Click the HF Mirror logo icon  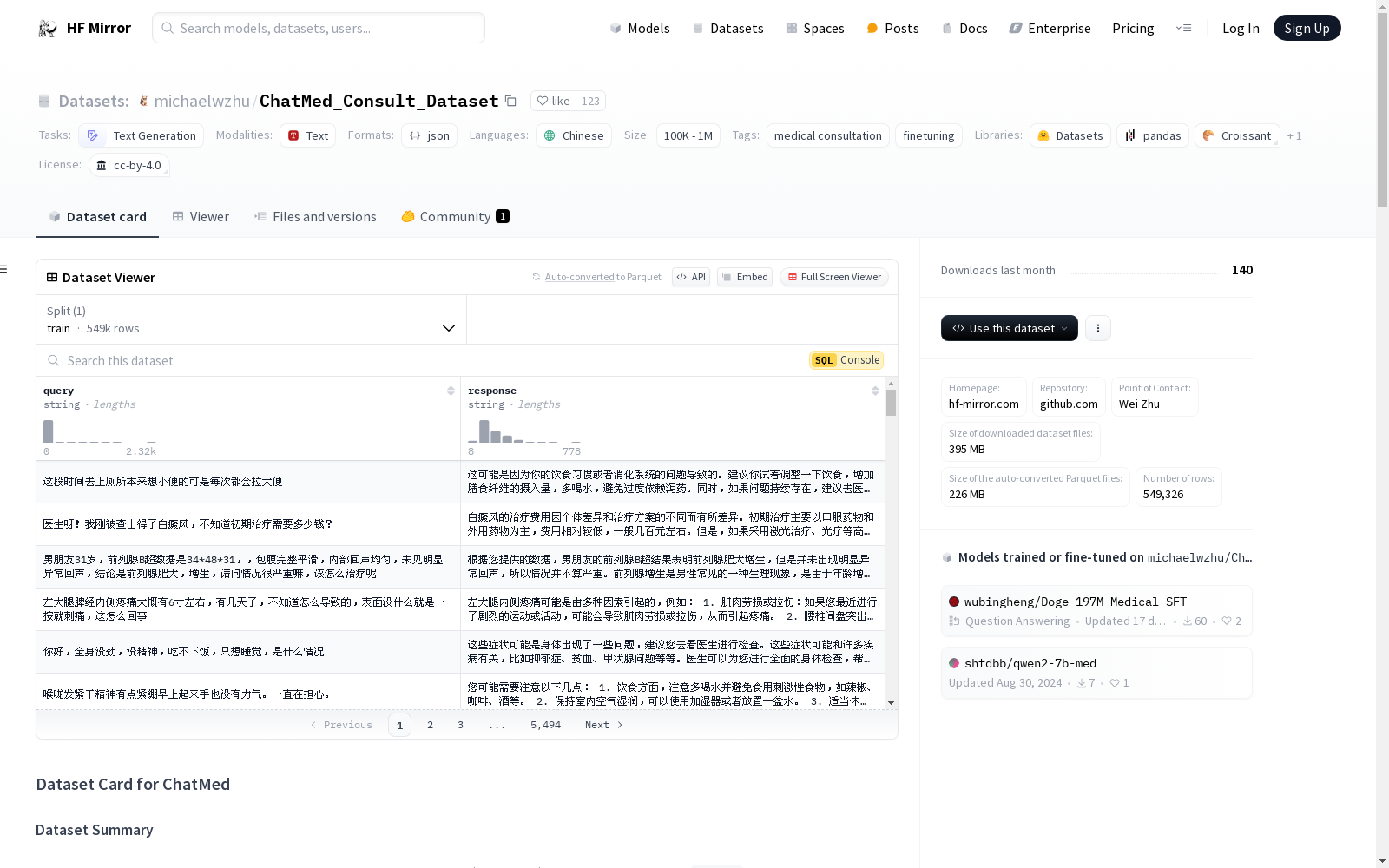click(x=48, y=29)
